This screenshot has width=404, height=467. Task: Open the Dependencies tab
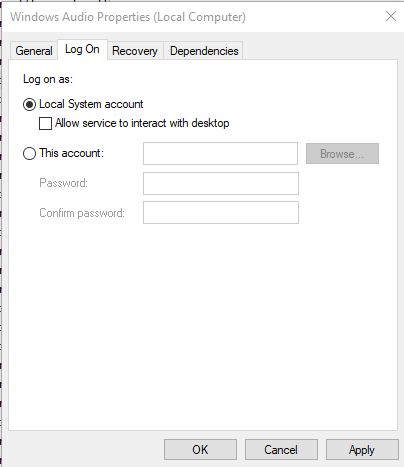tap(204, 51)
